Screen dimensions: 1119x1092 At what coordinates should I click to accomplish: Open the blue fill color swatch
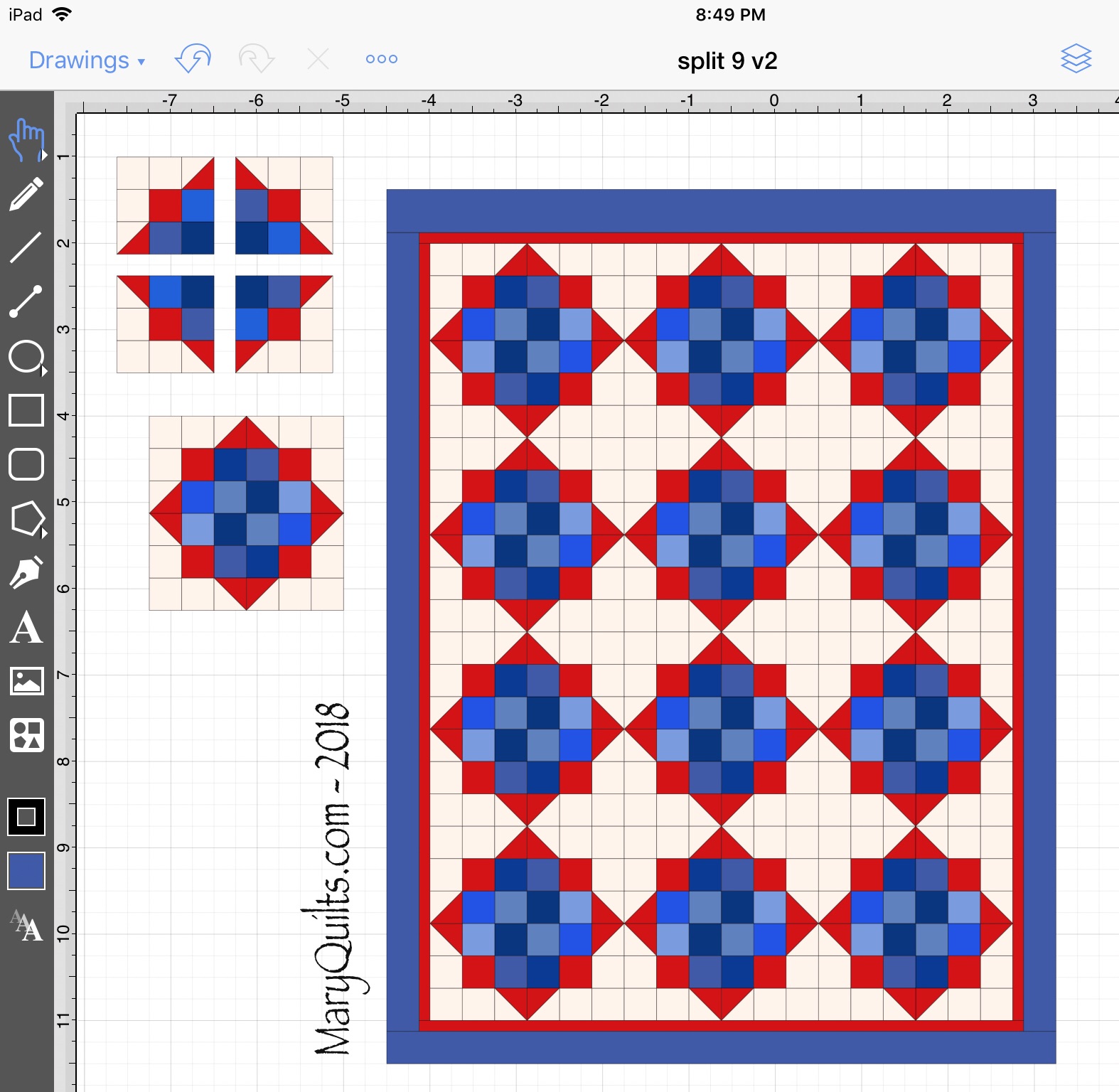(26, 871)
